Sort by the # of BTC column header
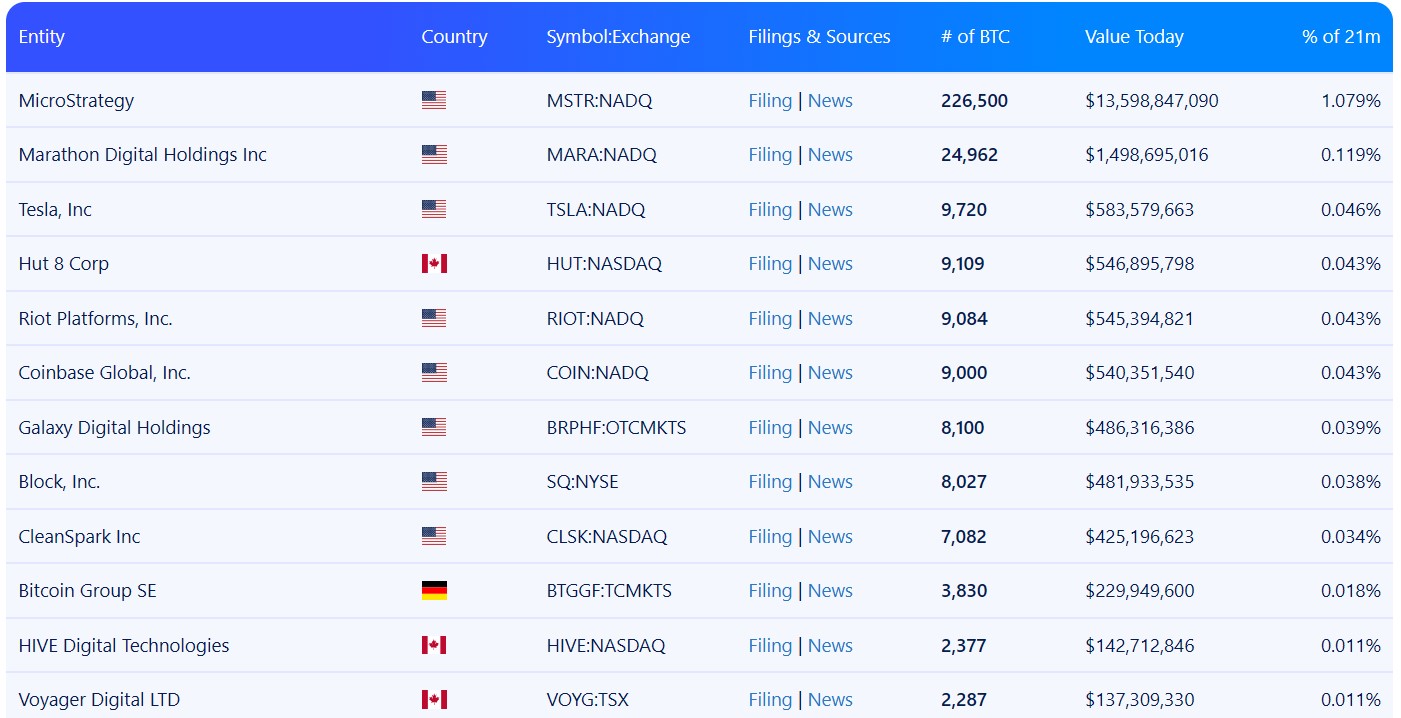Screen dimensions: 1401x718 click(975, 37)
